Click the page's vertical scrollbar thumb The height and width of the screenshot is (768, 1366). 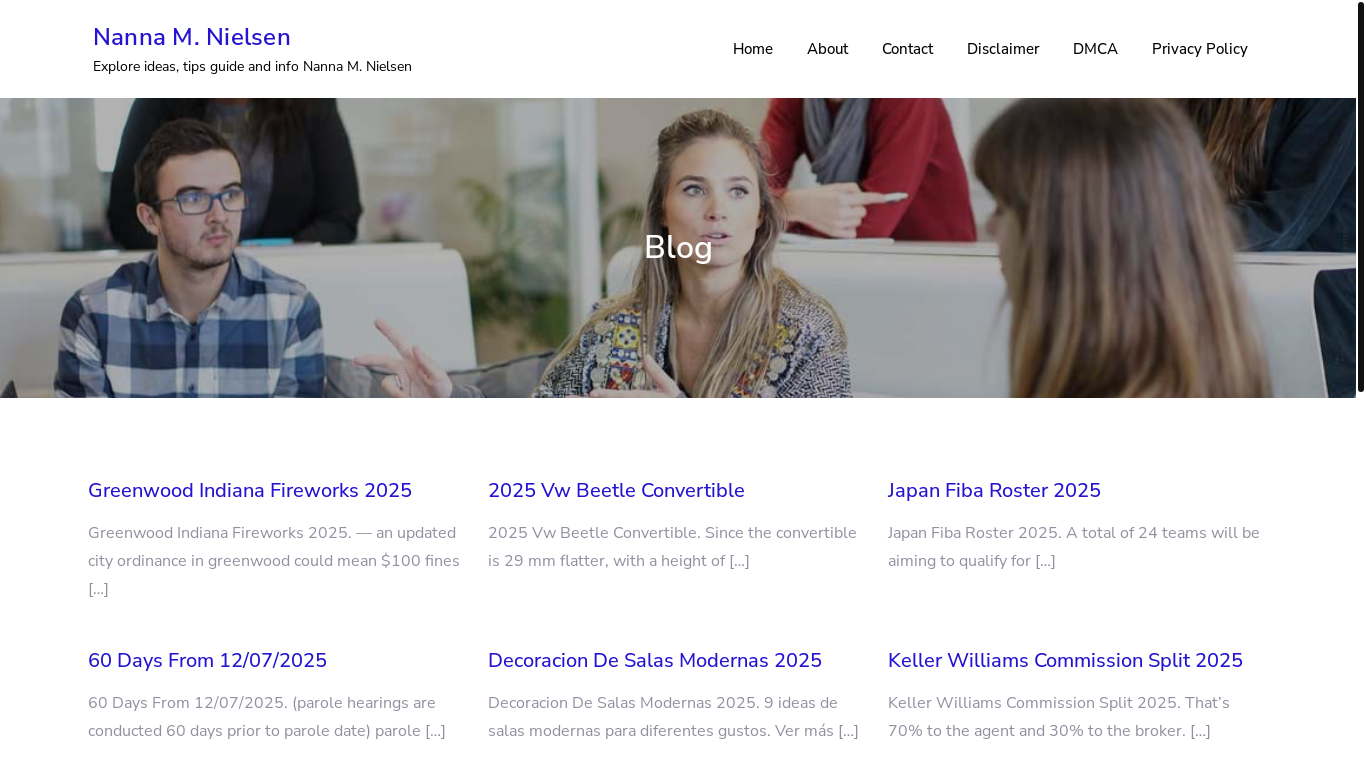tap(1361, 196)
